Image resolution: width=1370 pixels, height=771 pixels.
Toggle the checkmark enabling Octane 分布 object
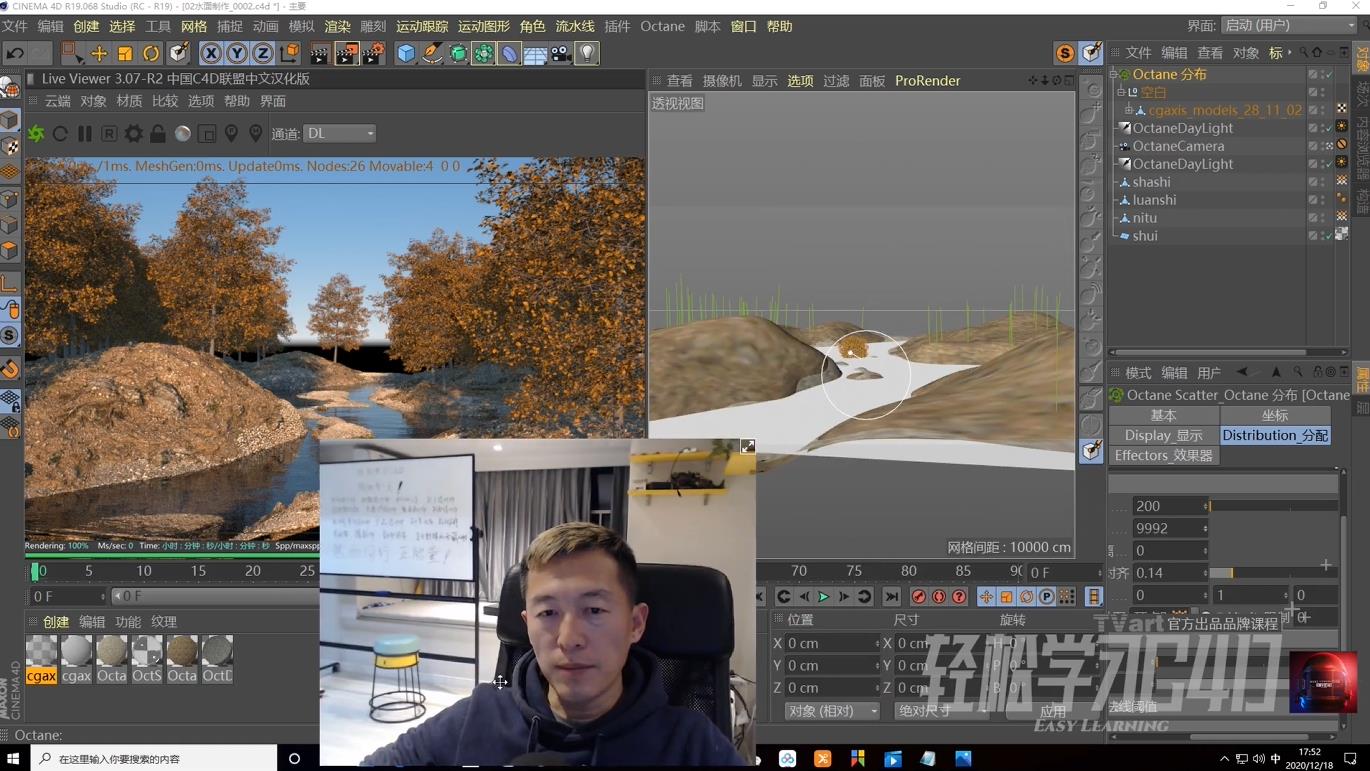coord(1329,74)
